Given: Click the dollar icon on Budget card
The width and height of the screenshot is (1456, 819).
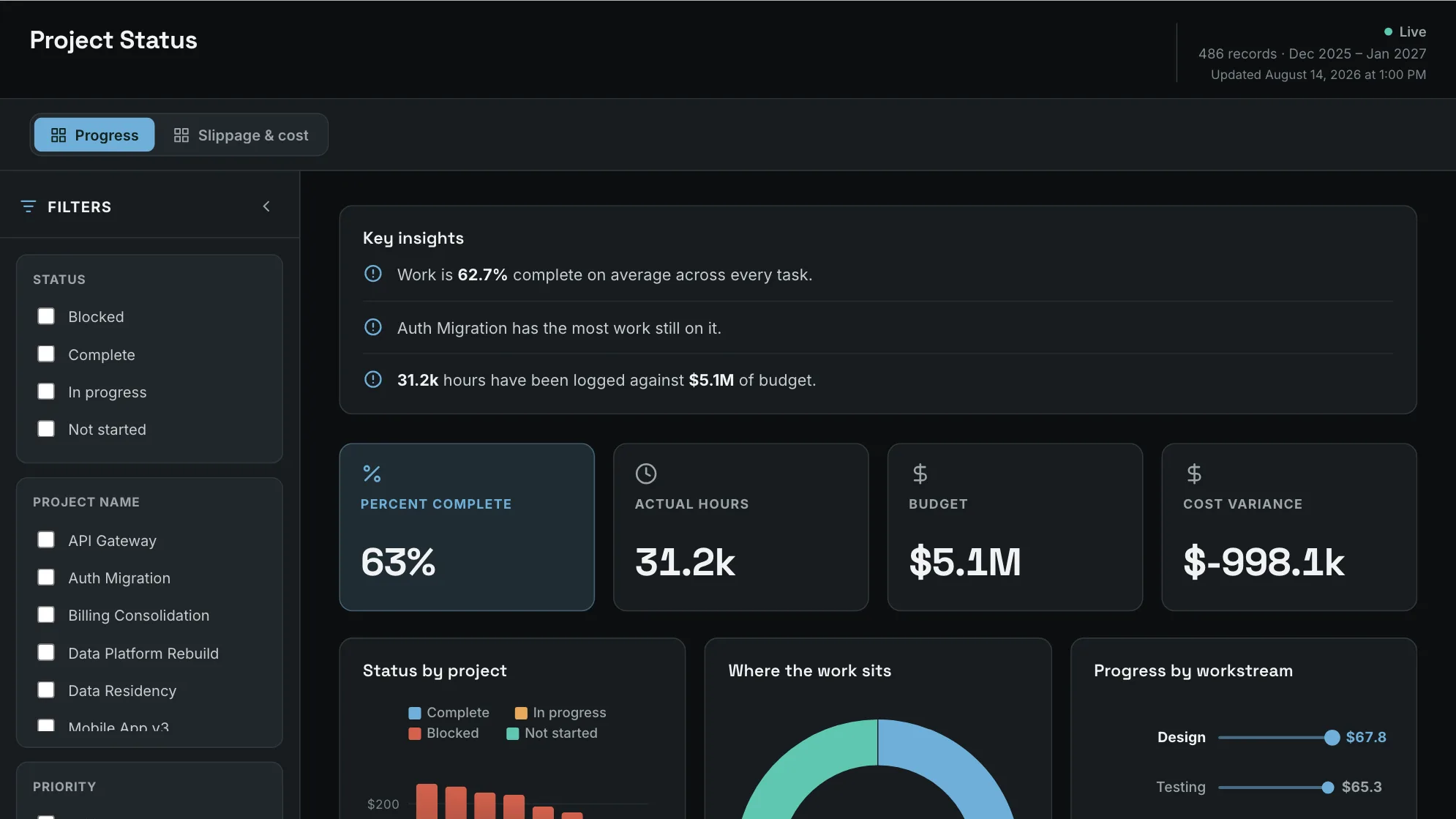Looking at the screenshot, I should 920,474.
